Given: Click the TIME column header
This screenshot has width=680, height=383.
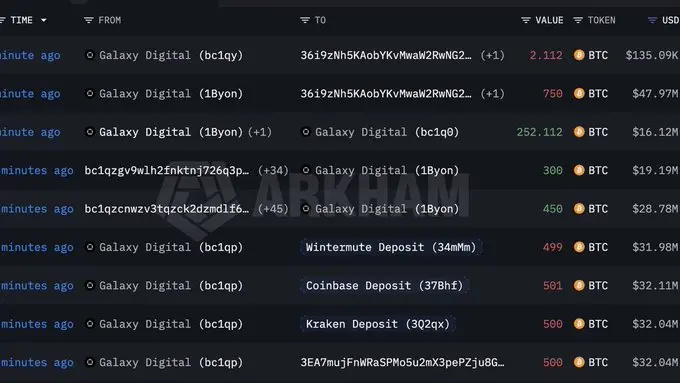Looking at the screenshot, I should pos(21,20).
